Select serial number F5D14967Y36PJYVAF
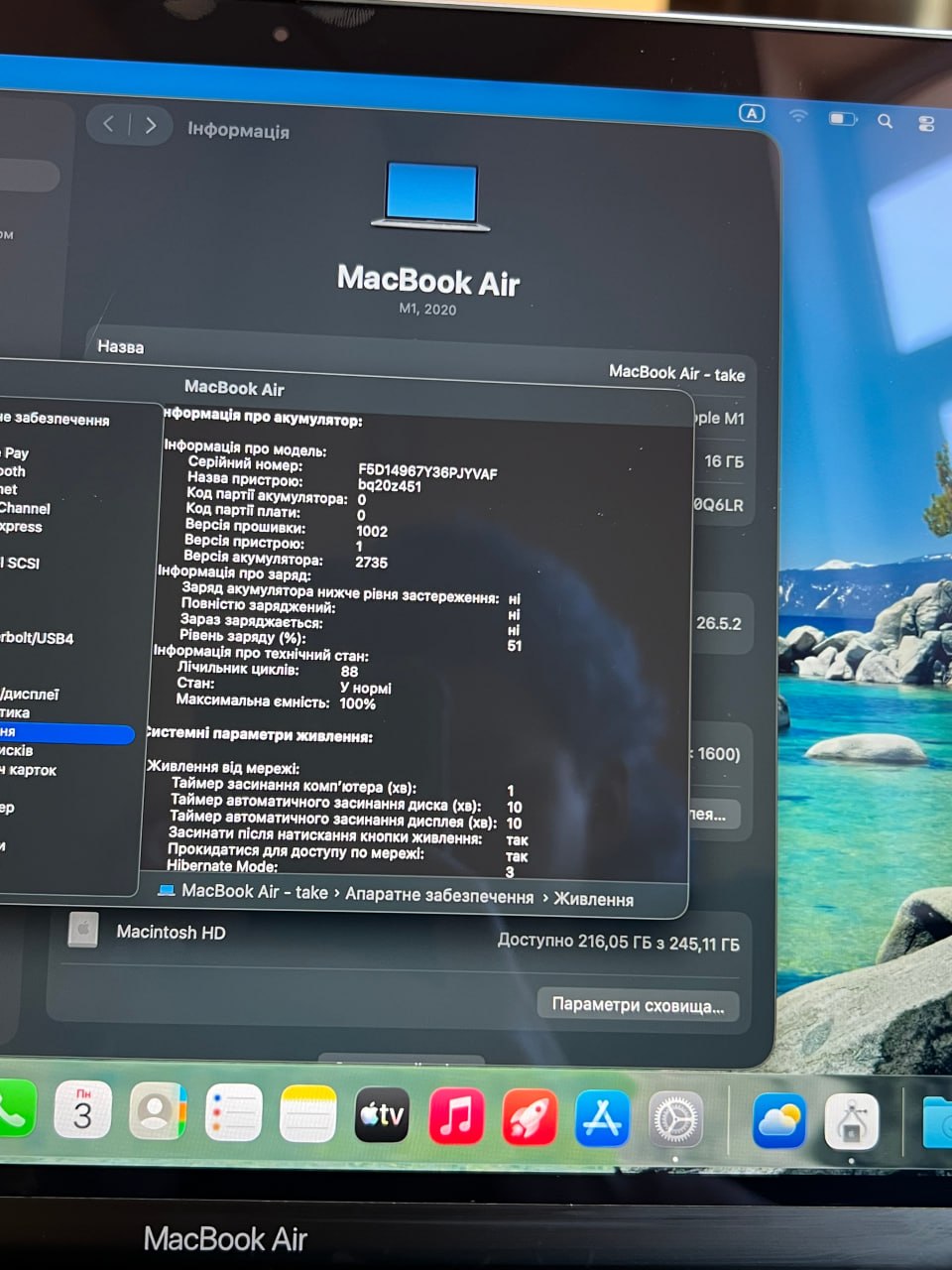952x1270 pixels. (427, 472)
